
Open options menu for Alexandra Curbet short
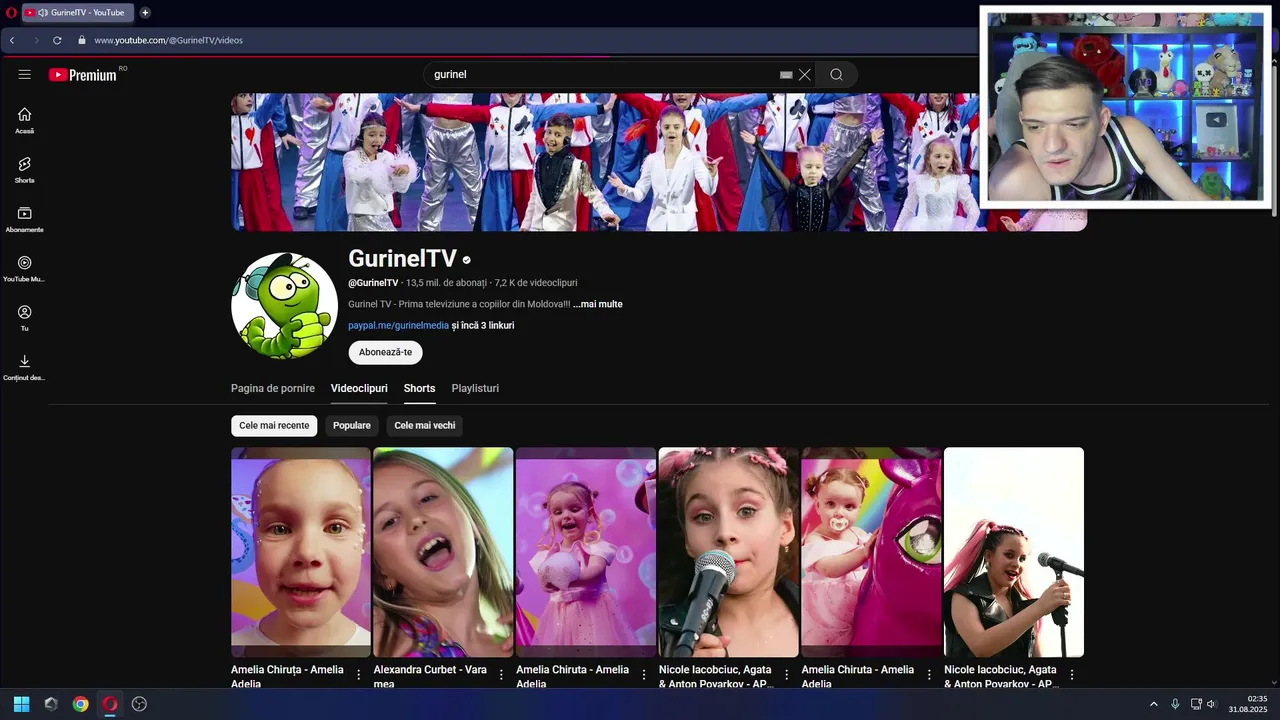[501, 675]
